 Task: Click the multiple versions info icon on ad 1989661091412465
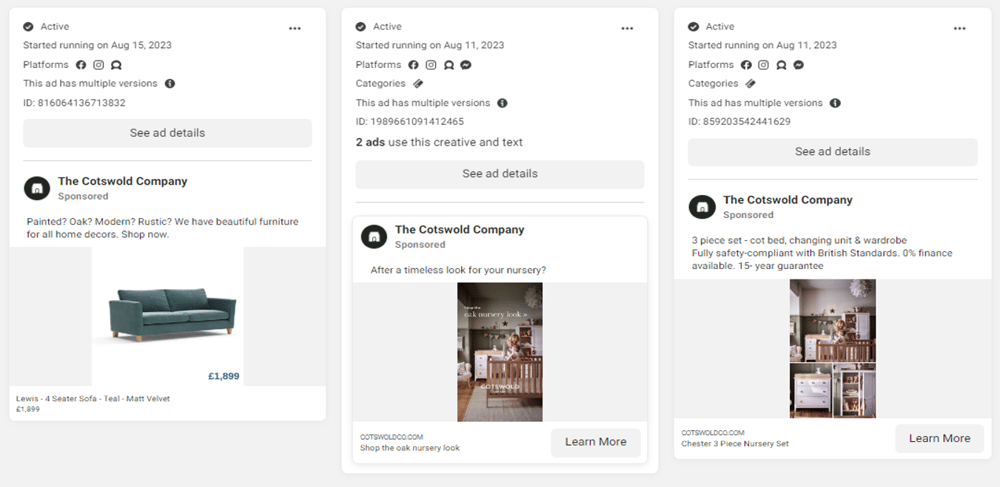pyautogui.click(x=503, y=103)
